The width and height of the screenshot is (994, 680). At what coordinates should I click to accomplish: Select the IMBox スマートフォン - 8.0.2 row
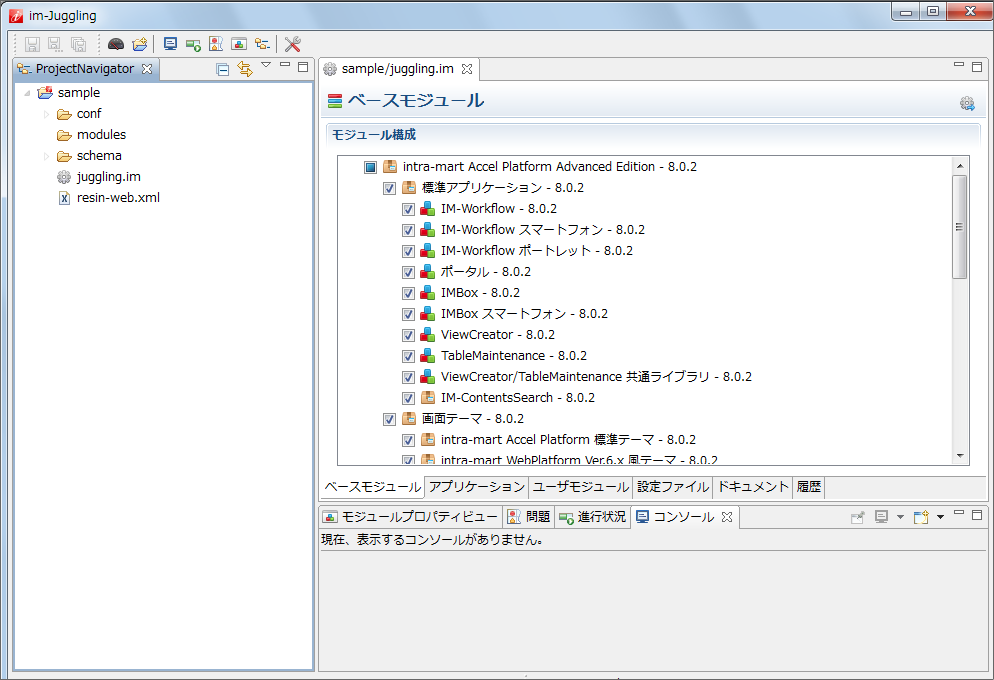tap(513, 314)
